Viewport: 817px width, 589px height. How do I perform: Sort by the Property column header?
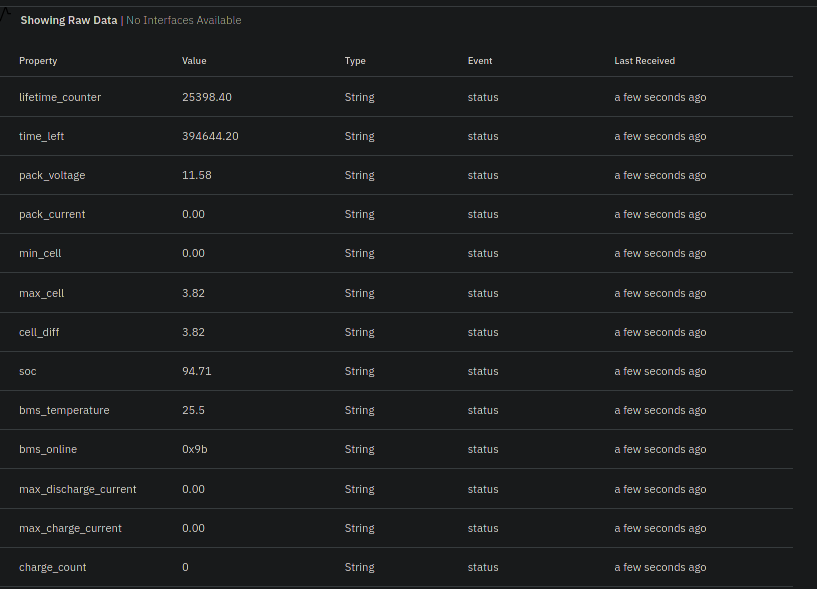tap(38, 61)
